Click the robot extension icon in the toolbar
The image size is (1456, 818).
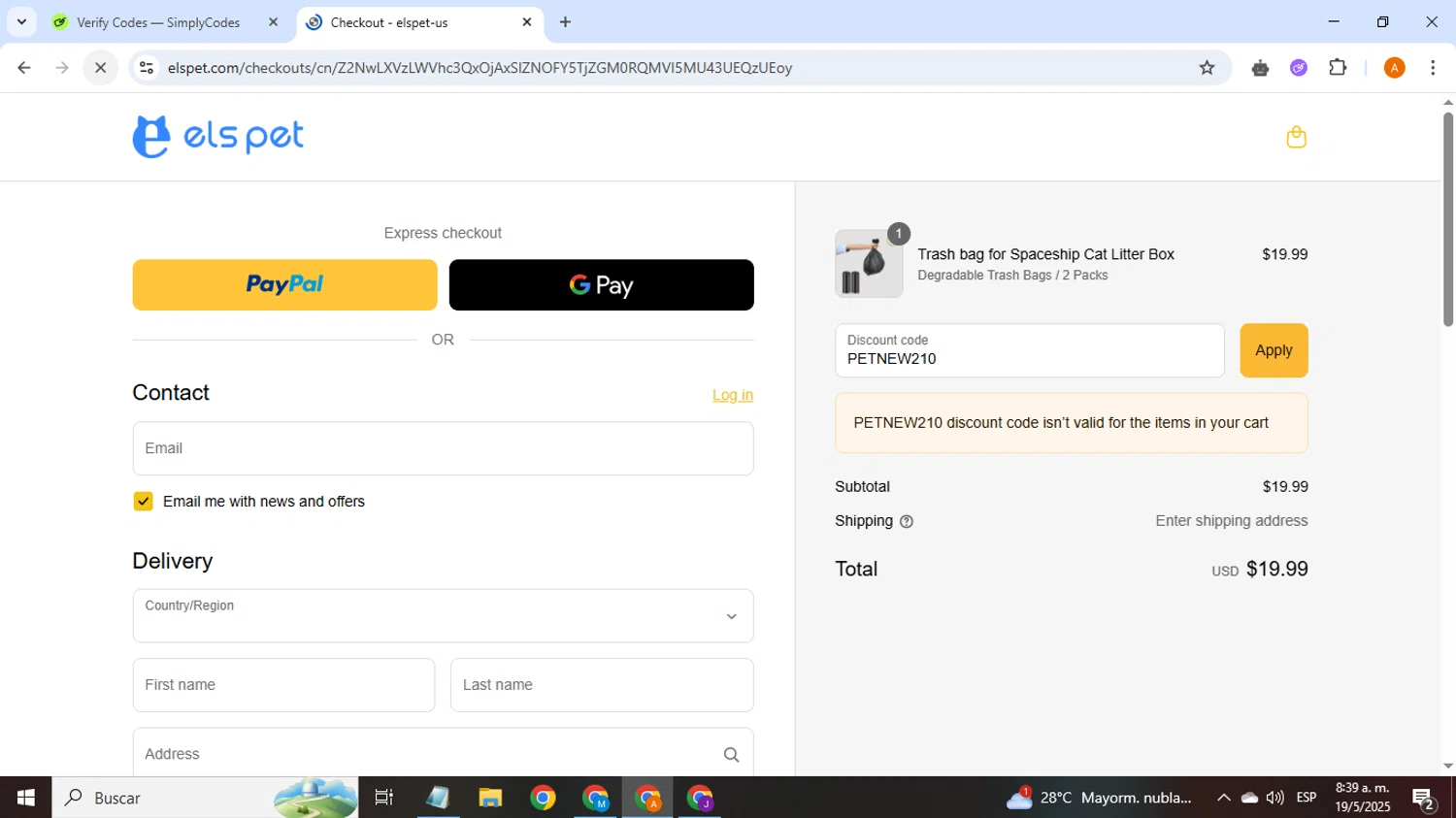pos(1260,68)
